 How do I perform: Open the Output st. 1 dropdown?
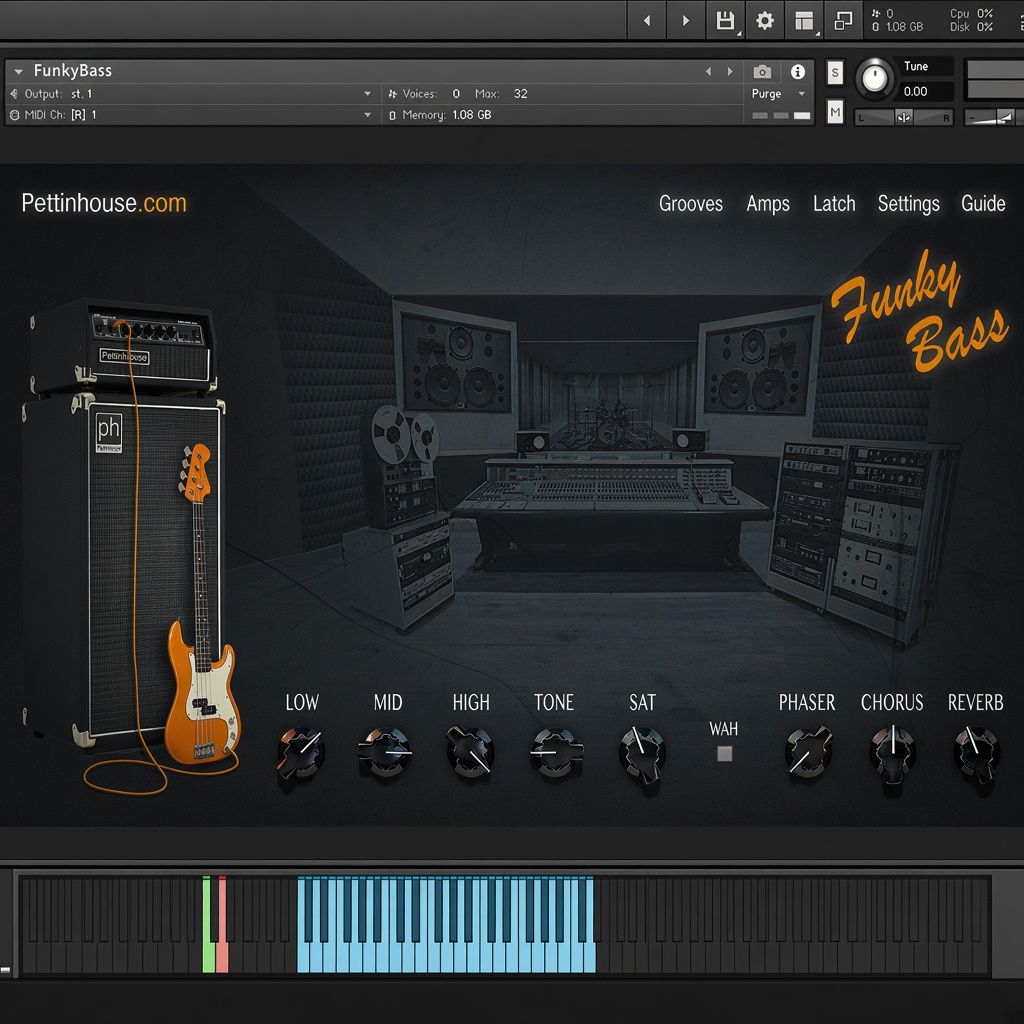click(x=368, y=94)
